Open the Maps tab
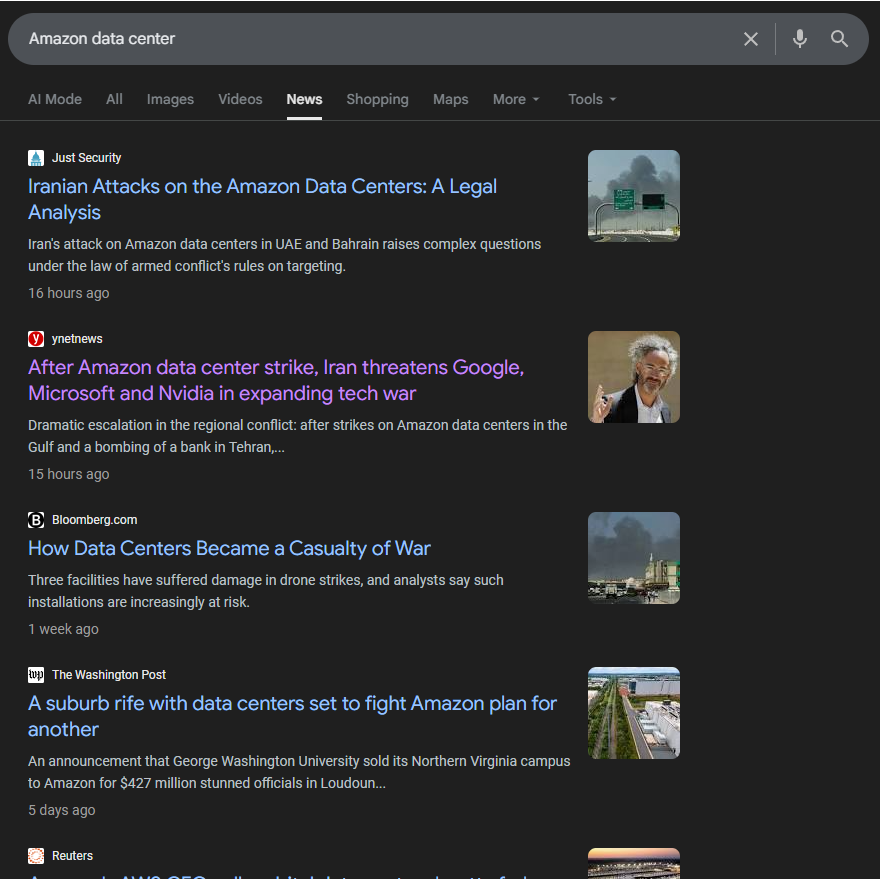The width and height of the screenshot is (880, 879). coord(451,99)
